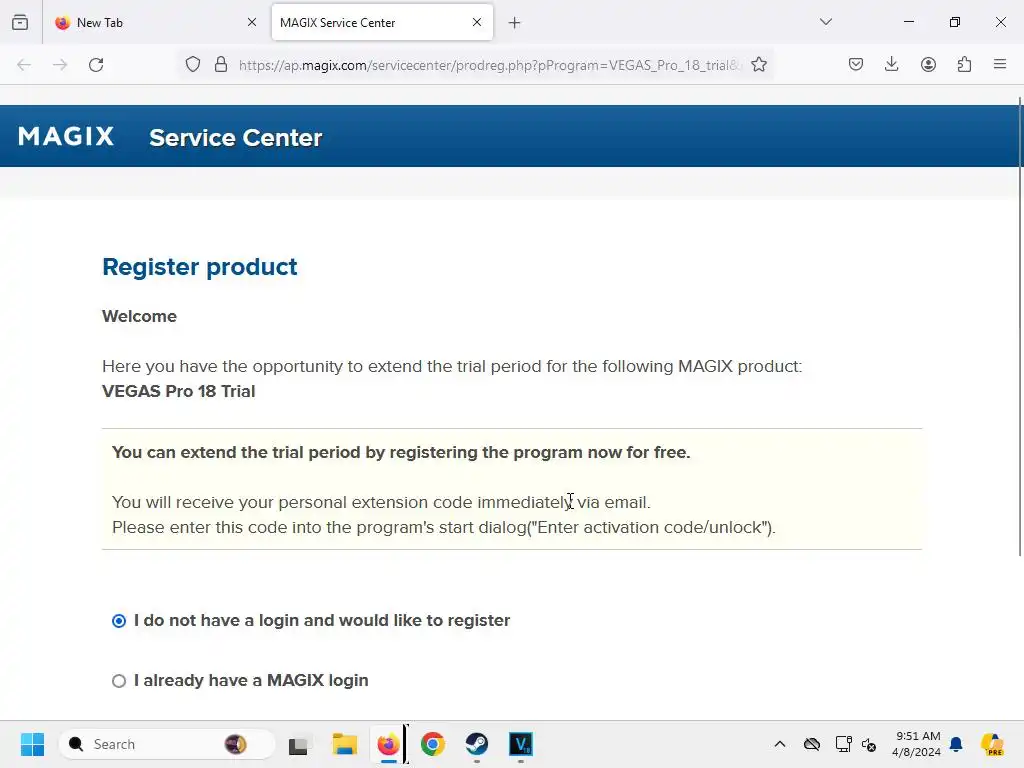Close the MAGIX Service Center tab
This screenshot has width=1024, height=768.
point(477,22)
